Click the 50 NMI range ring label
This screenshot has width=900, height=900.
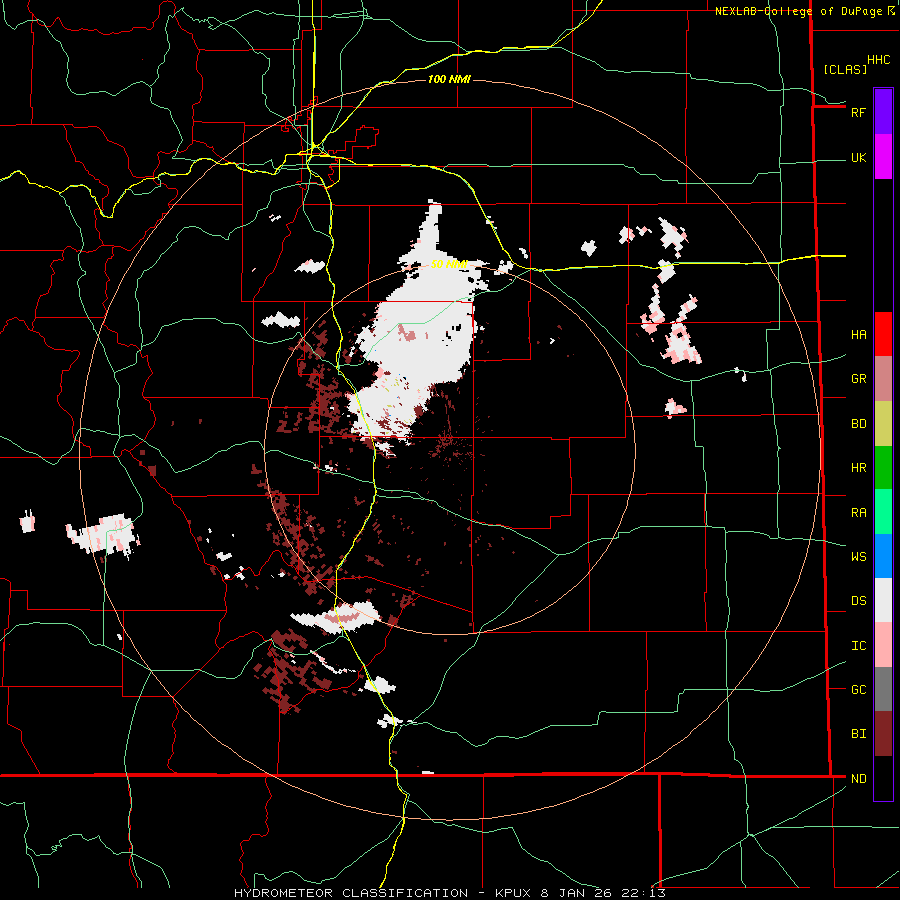(449, 264)
